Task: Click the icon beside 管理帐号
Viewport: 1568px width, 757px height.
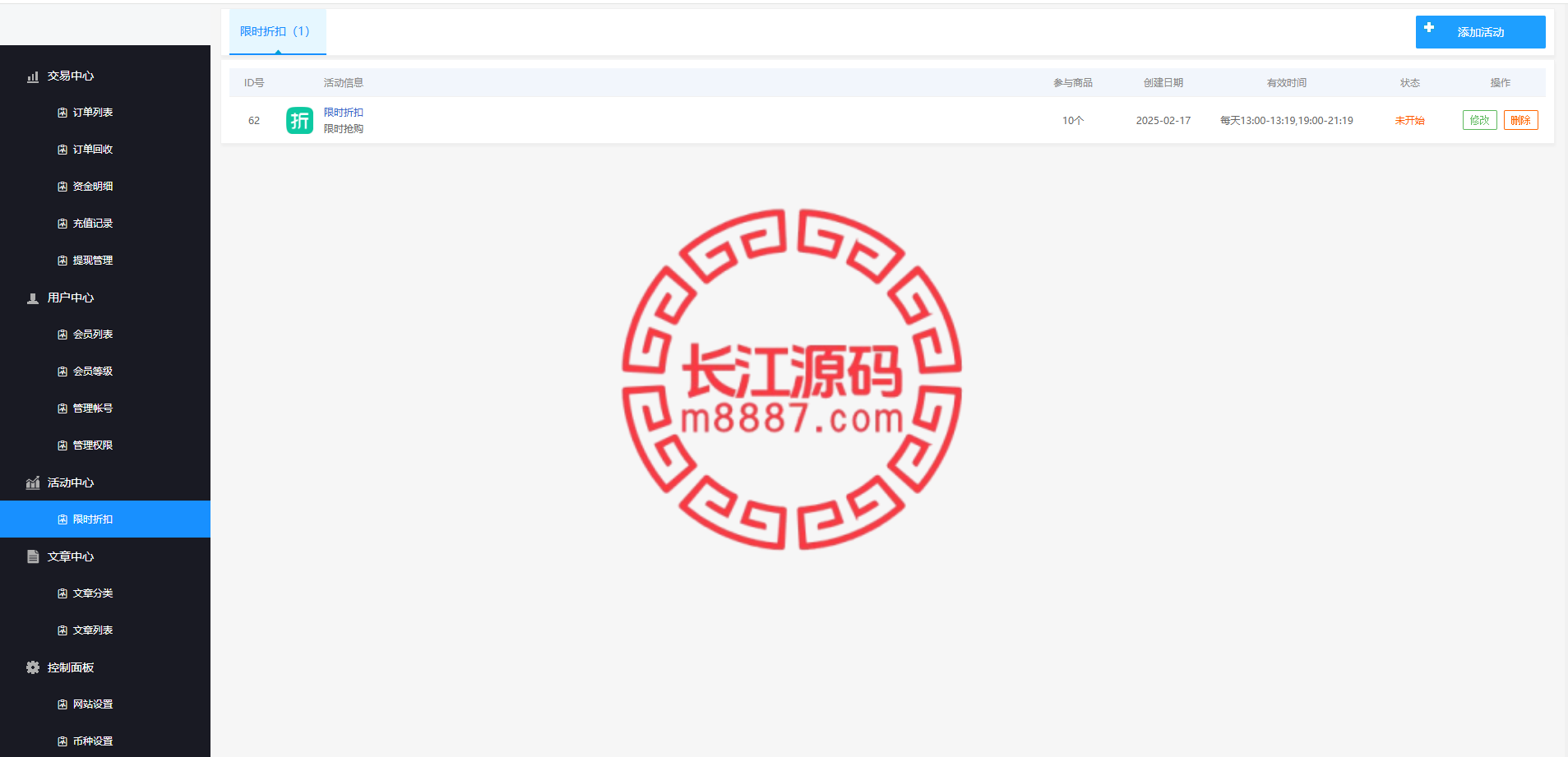Action: click(x=62, y=409)
